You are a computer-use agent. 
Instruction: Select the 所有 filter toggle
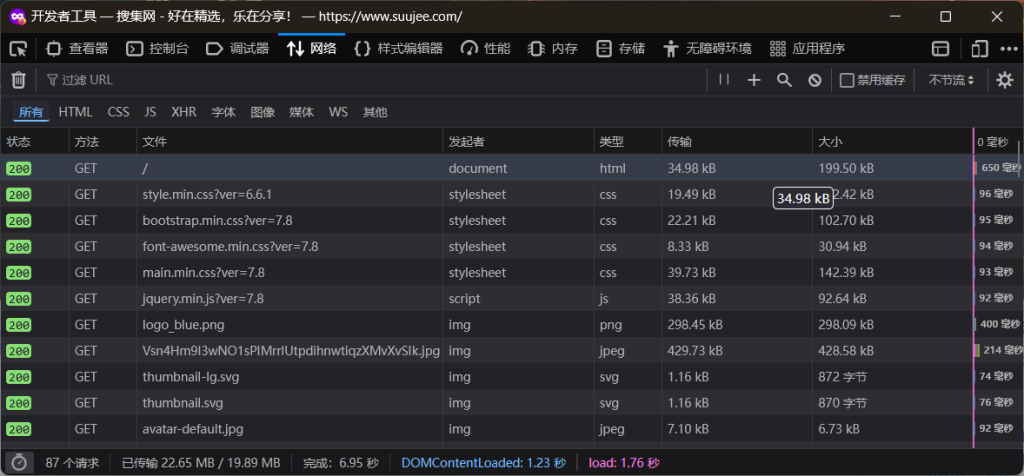(31, 112)
